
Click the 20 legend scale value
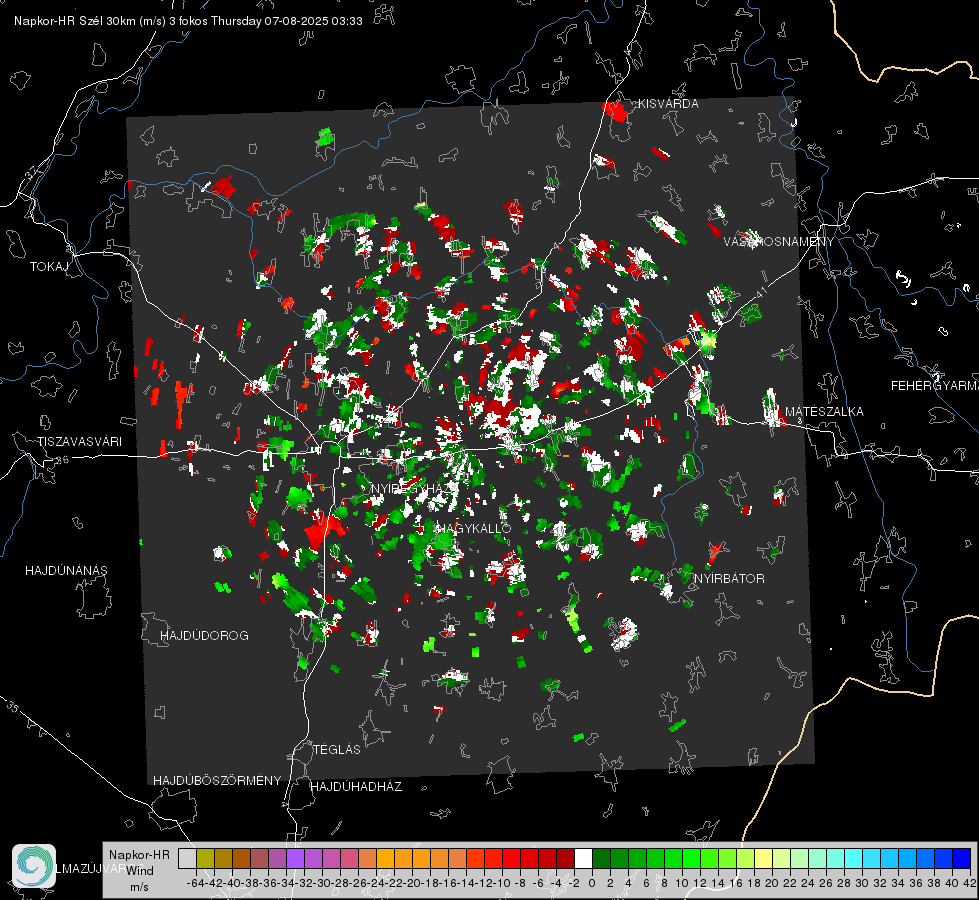pos(772,883)
